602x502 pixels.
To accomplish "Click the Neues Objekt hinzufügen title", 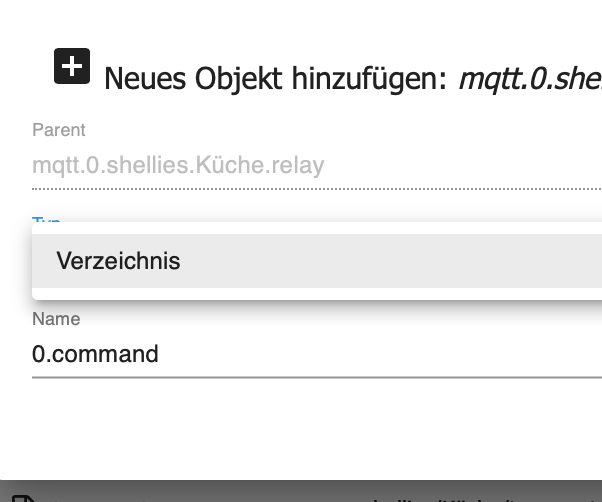I will coord(275,78).
